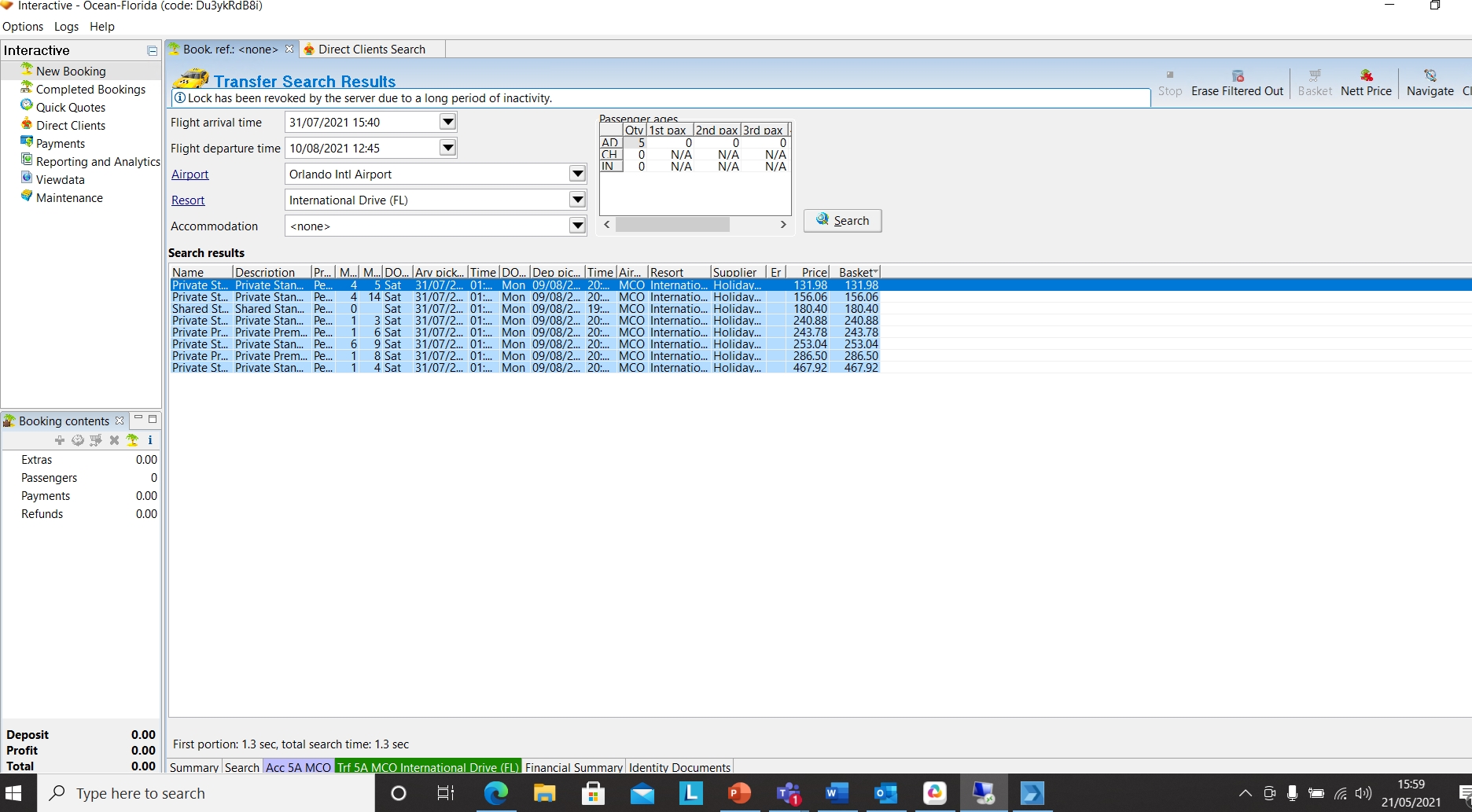Switch to Direct Clients Search tab

[x=371, y=50]
